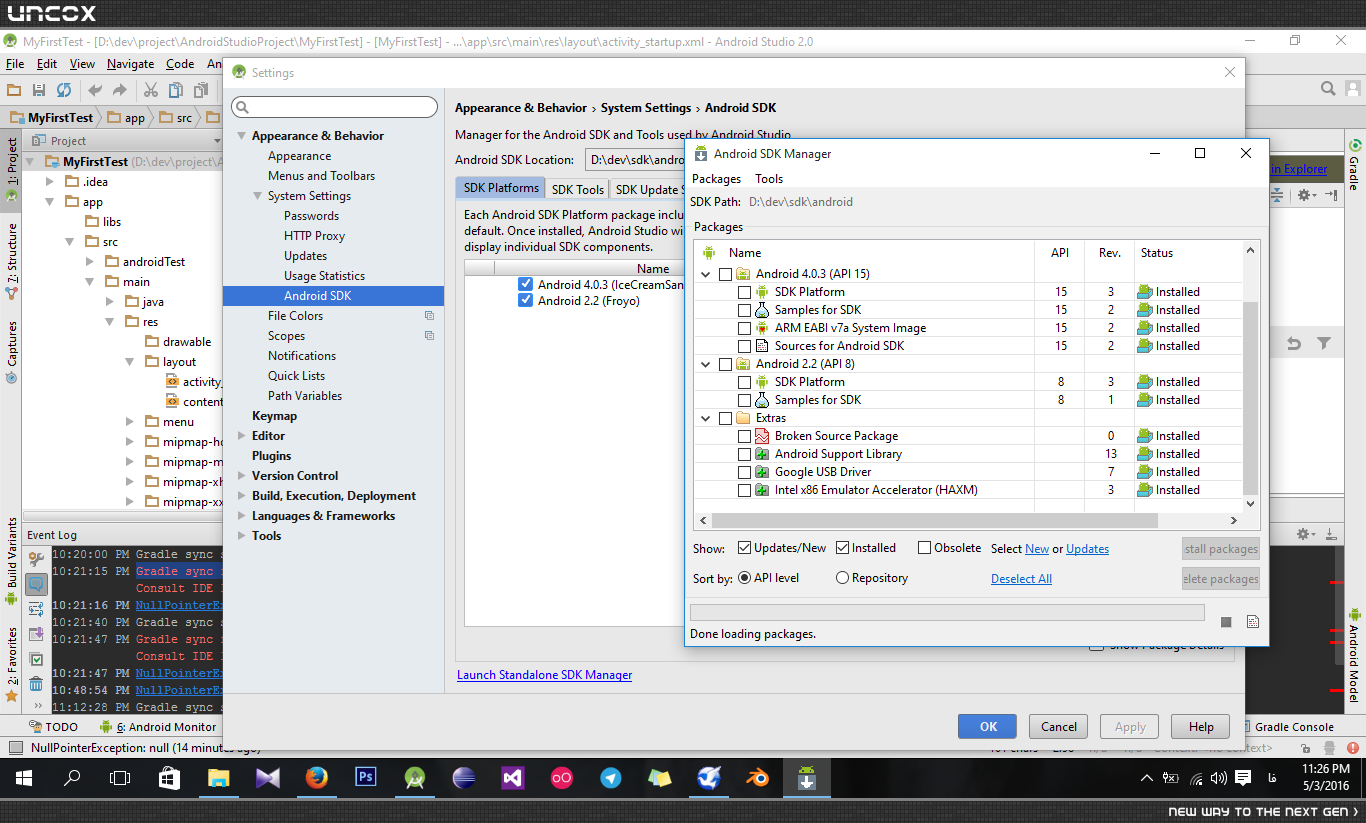Image resolution: width=1366 pixels, height=823 pixels.
Task: Click the packages list horizontal scrollbar
Action: tap(934, 521)
